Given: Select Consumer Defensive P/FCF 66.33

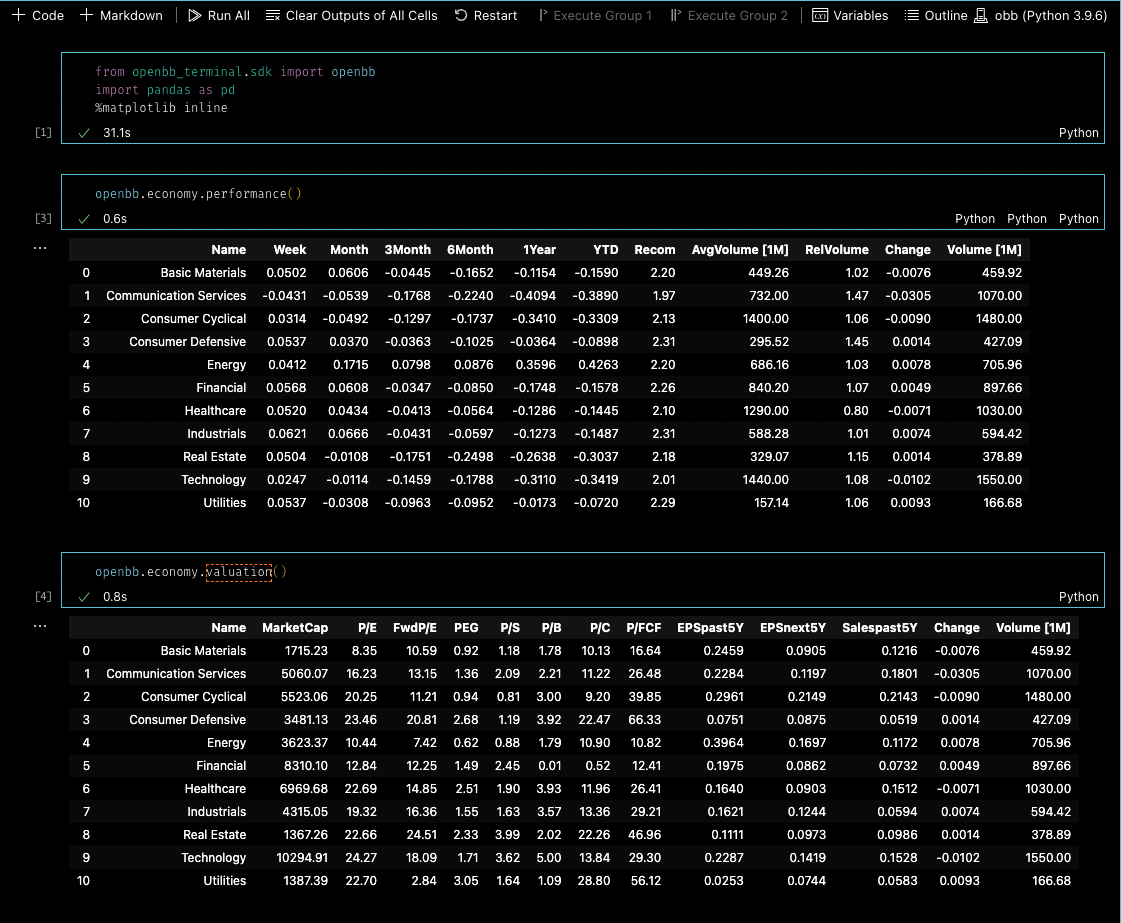Looking at the screenshot, I should coord(645,719).
